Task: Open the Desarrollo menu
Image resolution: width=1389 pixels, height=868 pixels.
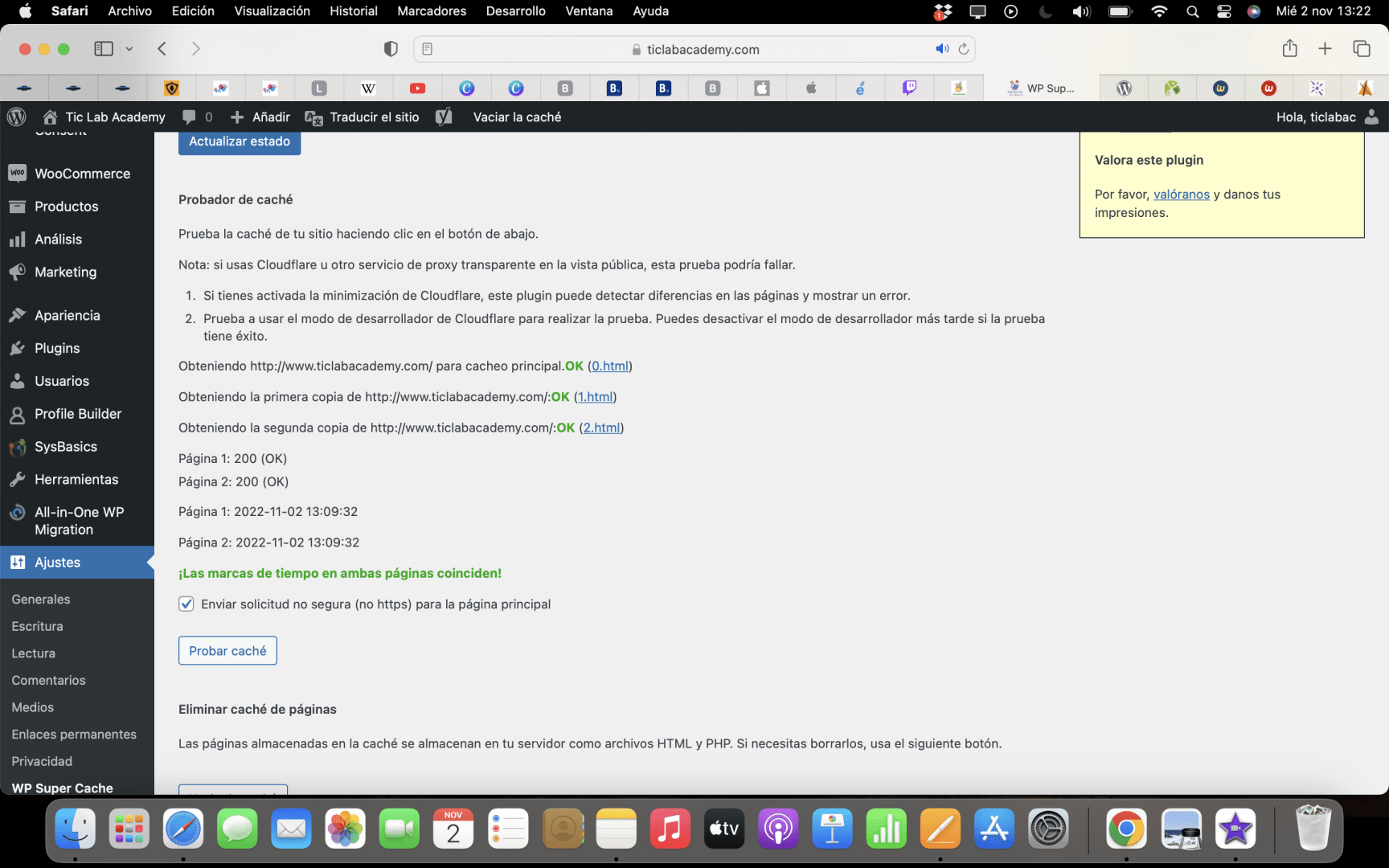Action: click(515, 11)
